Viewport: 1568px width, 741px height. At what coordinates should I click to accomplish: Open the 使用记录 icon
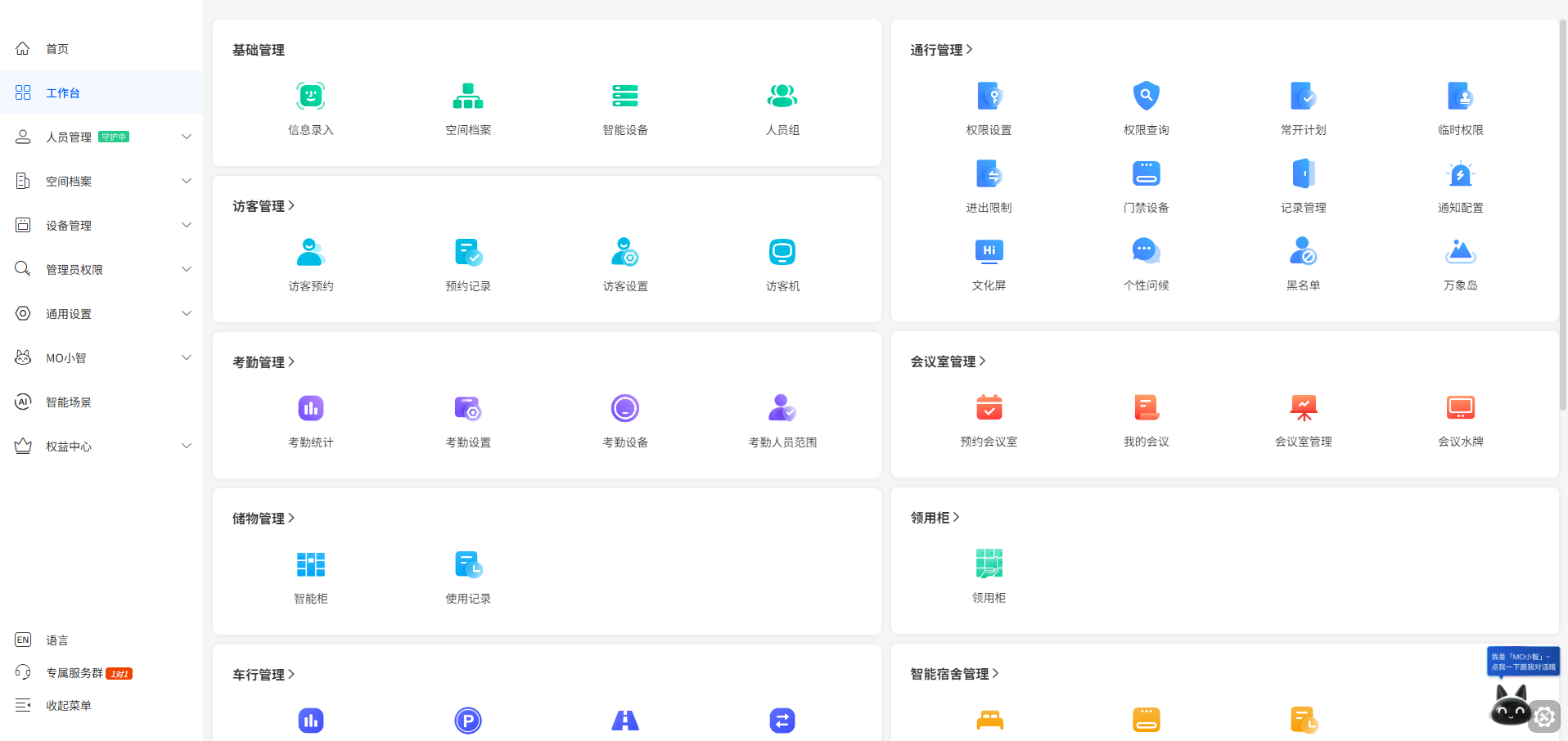[x=468, y=564]
